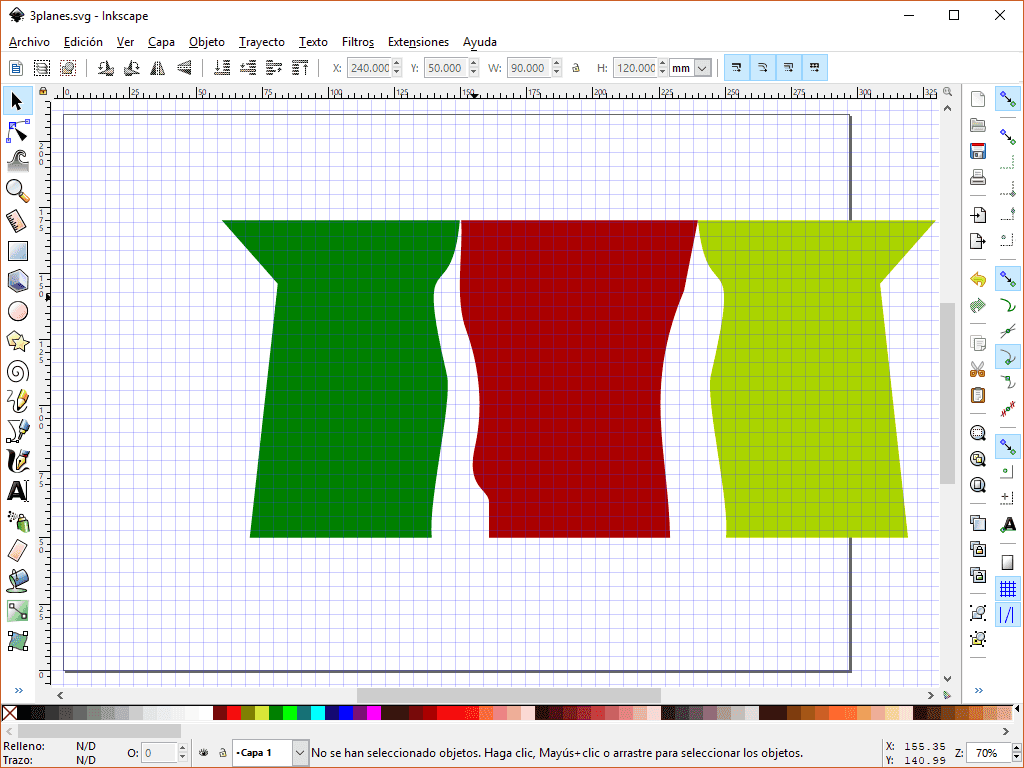Choose the Spiral drawing tool
The height and width of the screenshot is (768, 1024).
(17, 372)
